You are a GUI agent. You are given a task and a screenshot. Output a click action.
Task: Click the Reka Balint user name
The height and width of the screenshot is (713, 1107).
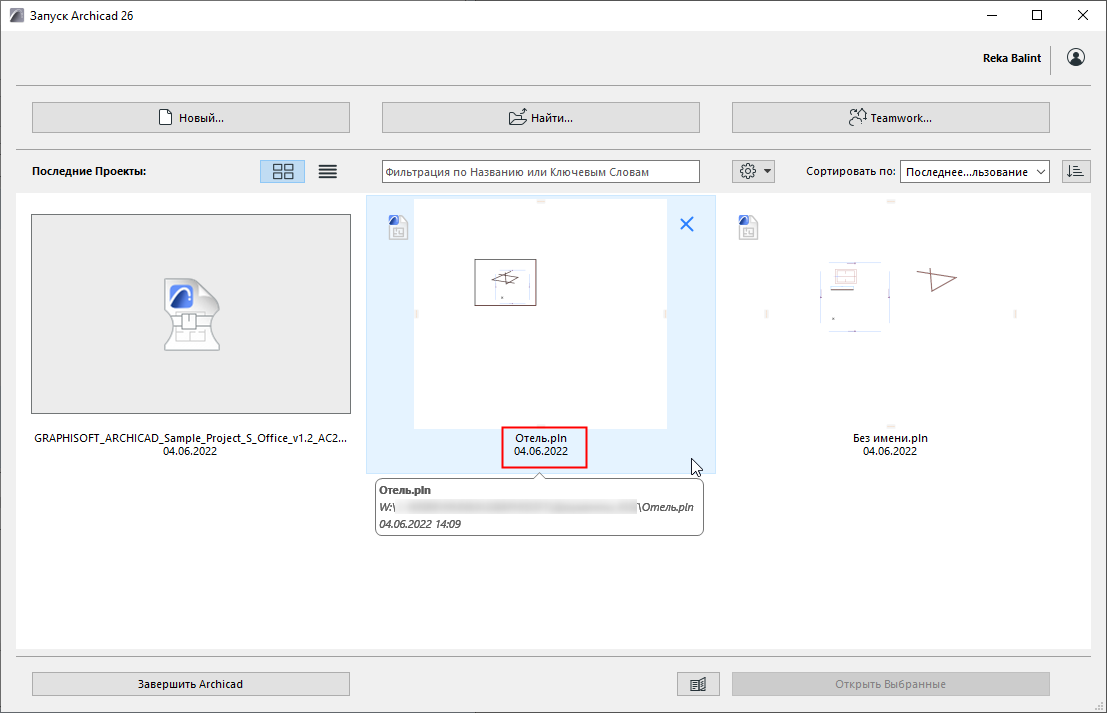1012,58
